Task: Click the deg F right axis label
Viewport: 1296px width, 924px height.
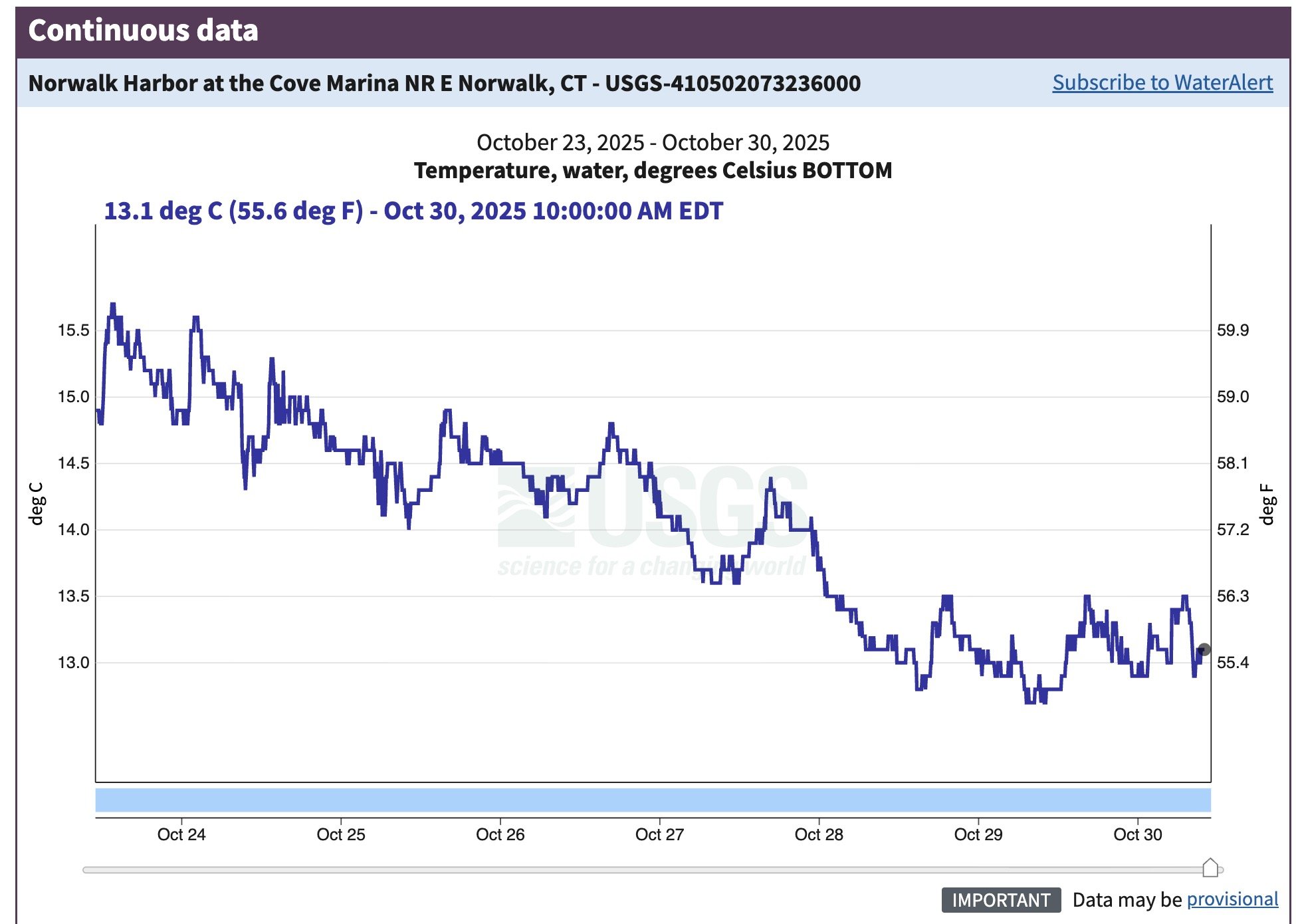Action: [1267, 505]
